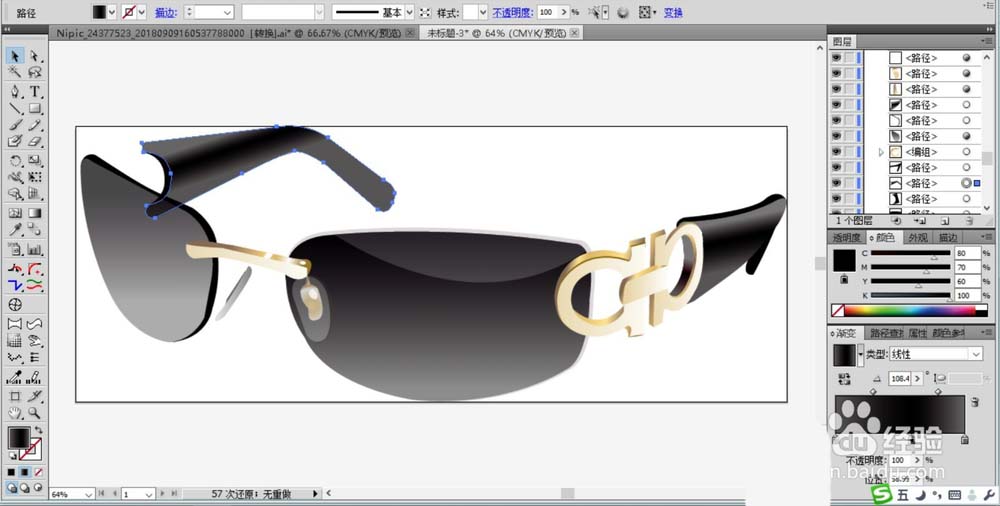The width and height of the screenshot is (1000, 506).
Task: Open the 64% zoom level dropdown
Action: [x=89, y=494]
